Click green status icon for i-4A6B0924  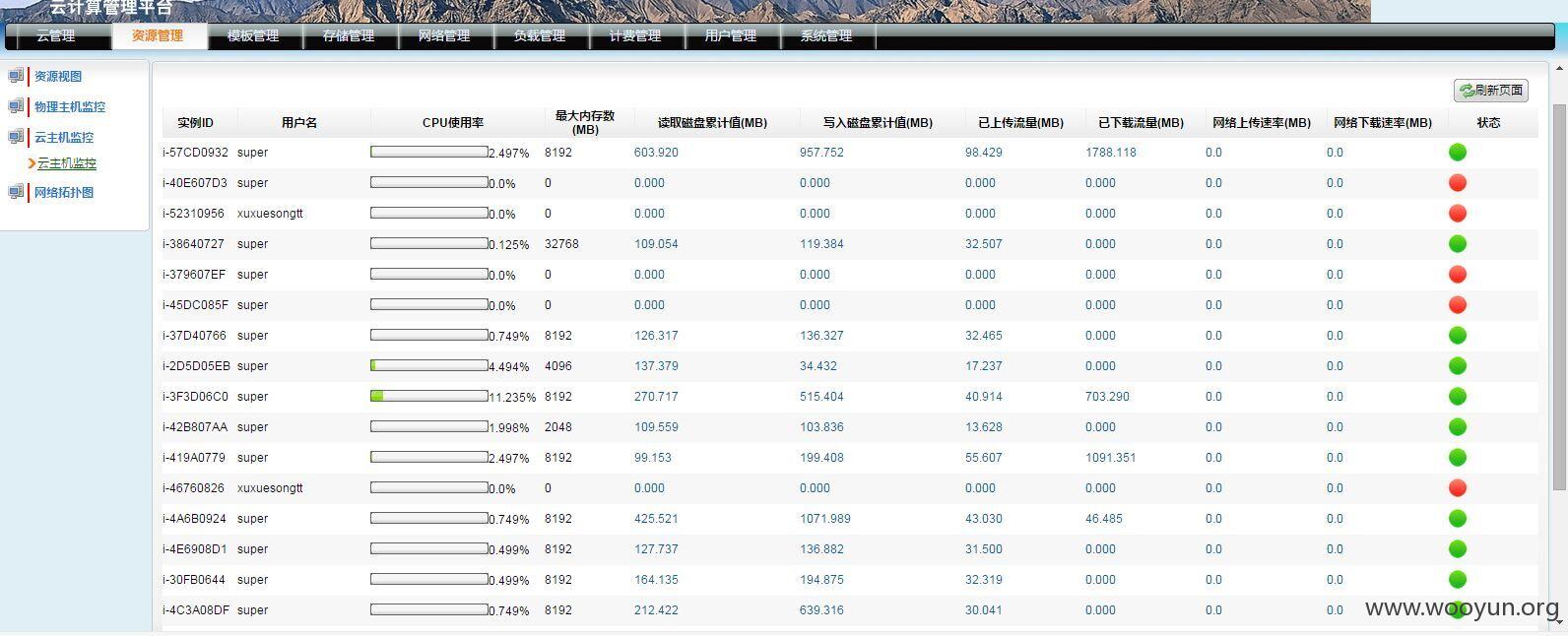click(1458, 519)
